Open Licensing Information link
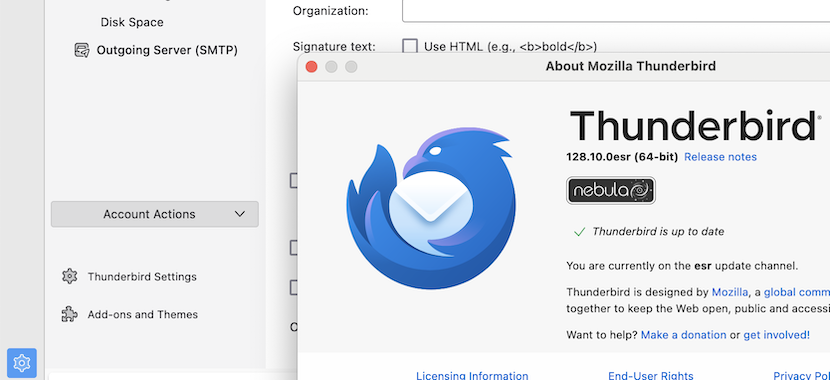Viewport: 830px width, 380px height. coord(472,375)
